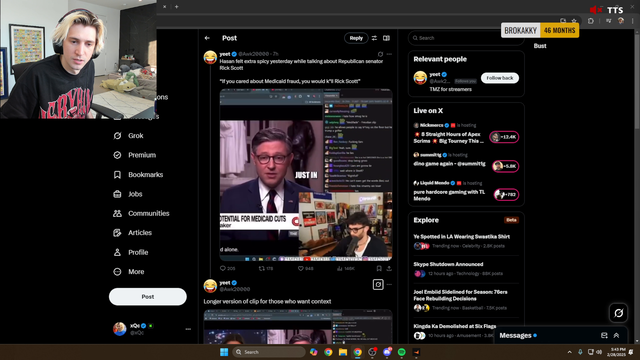Focus the X Search field
The width and height of the screenshot is (640, 360).
pos(465,38)
